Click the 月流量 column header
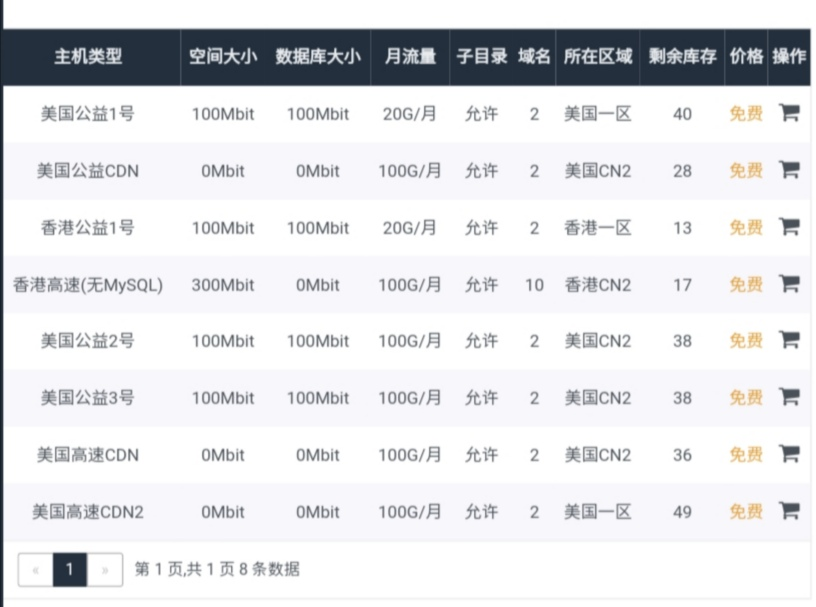 410,57
